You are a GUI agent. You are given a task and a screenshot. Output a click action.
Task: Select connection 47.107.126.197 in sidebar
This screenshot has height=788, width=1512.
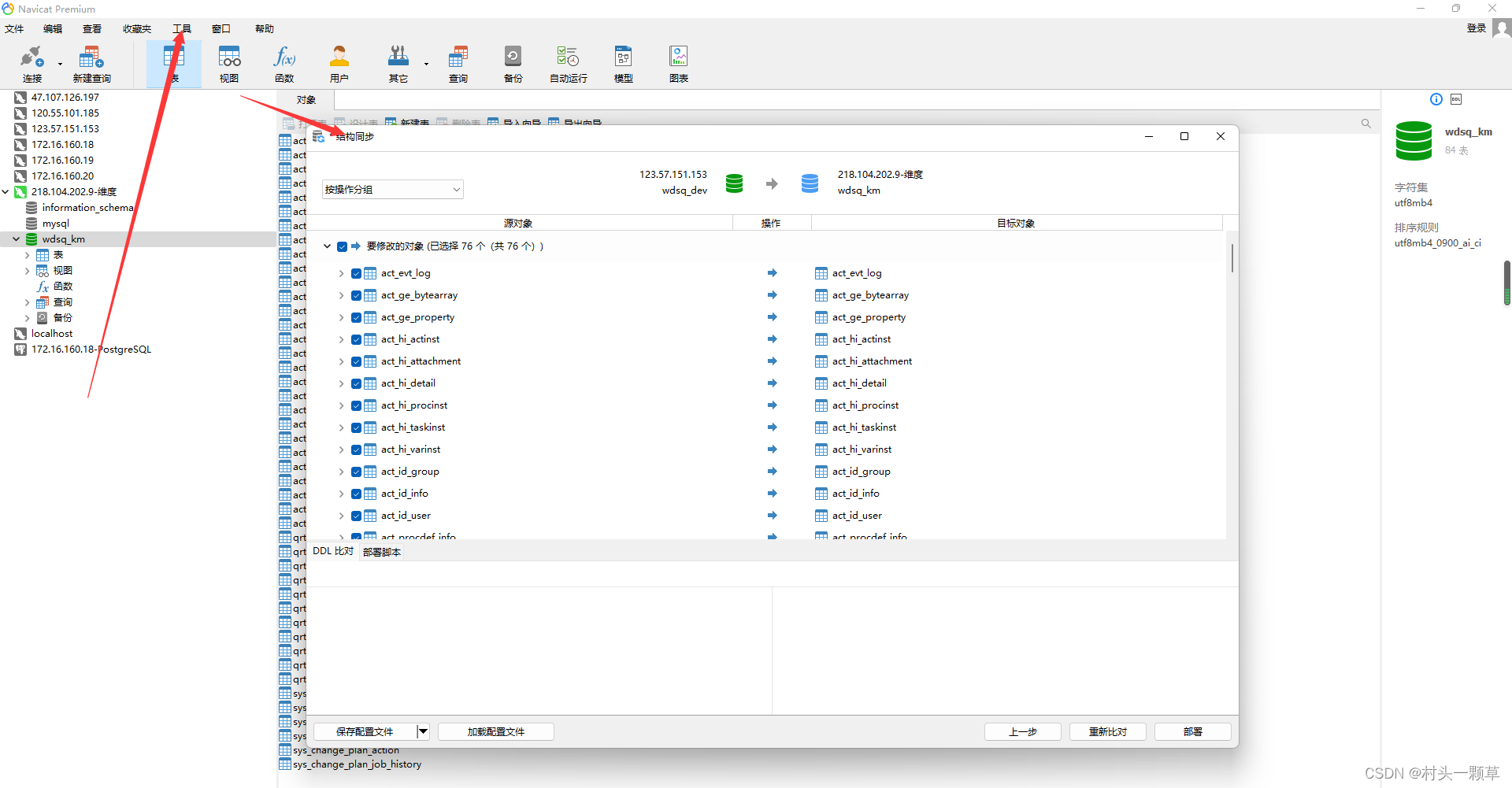click(65, 98)
